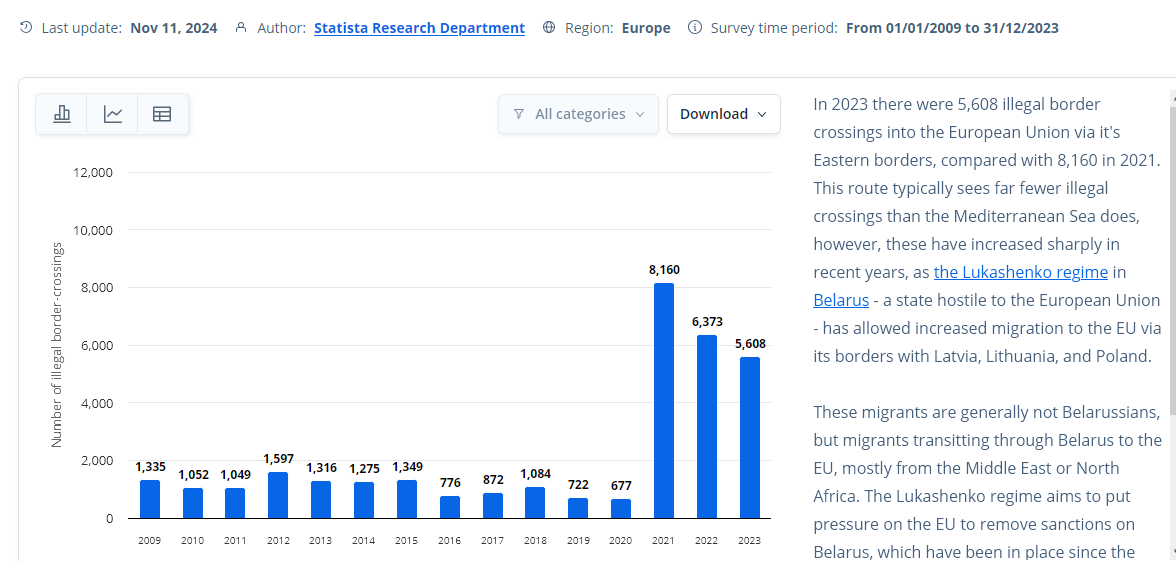
Task: Click the 10,000 y-axis label
Action: [x=94, y=230]
